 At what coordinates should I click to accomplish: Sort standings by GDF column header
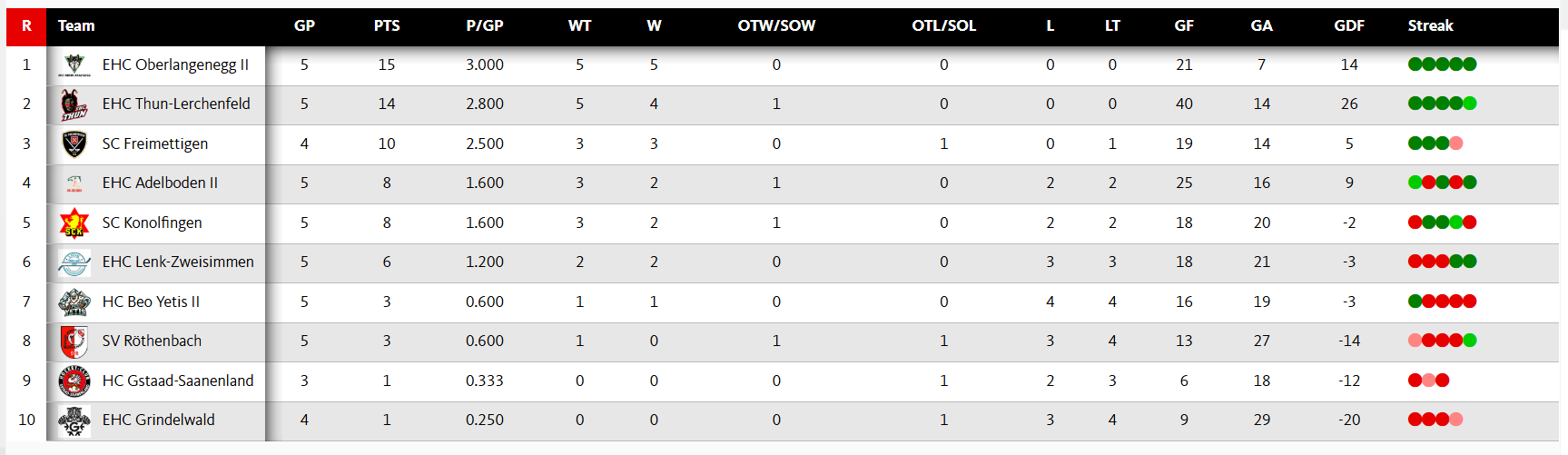point(1349,25)
